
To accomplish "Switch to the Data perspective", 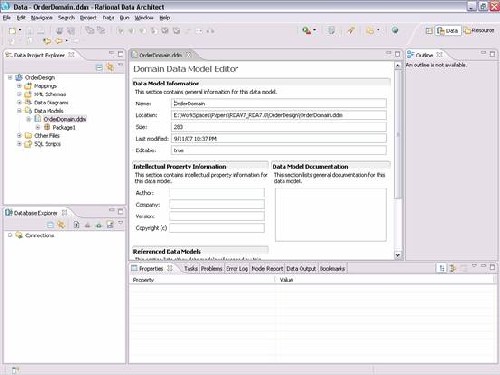I will [448, 31].
